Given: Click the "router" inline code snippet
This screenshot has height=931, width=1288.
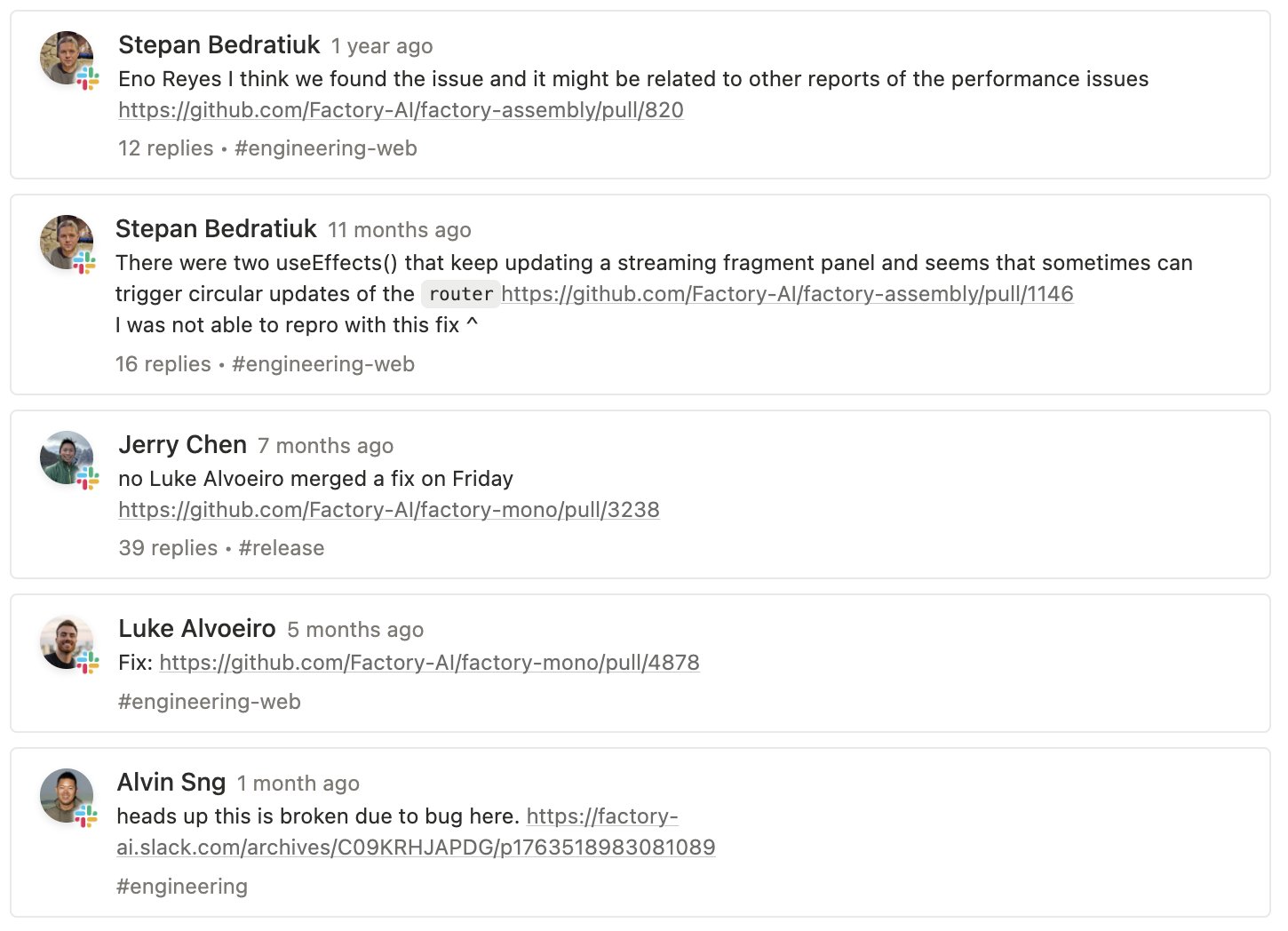Looking at the screenshot, I should 460,294.
